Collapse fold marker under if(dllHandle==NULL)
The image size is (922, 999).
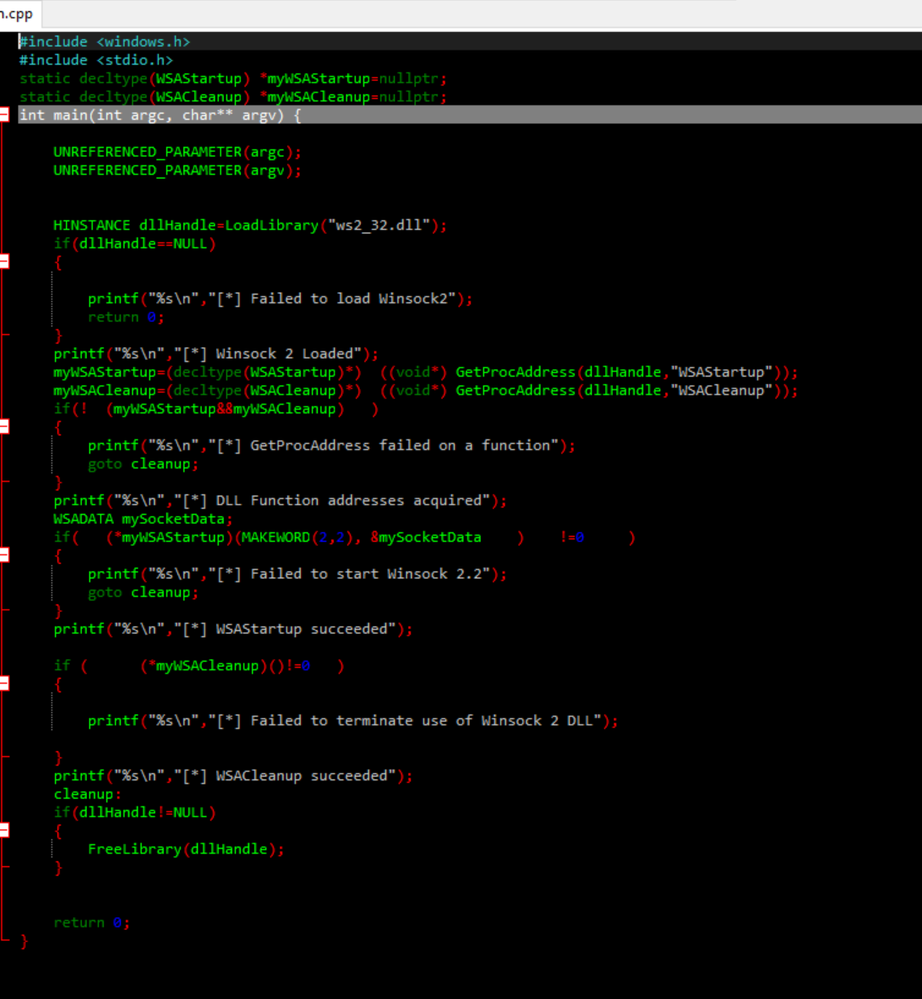(x=4, y=261)
